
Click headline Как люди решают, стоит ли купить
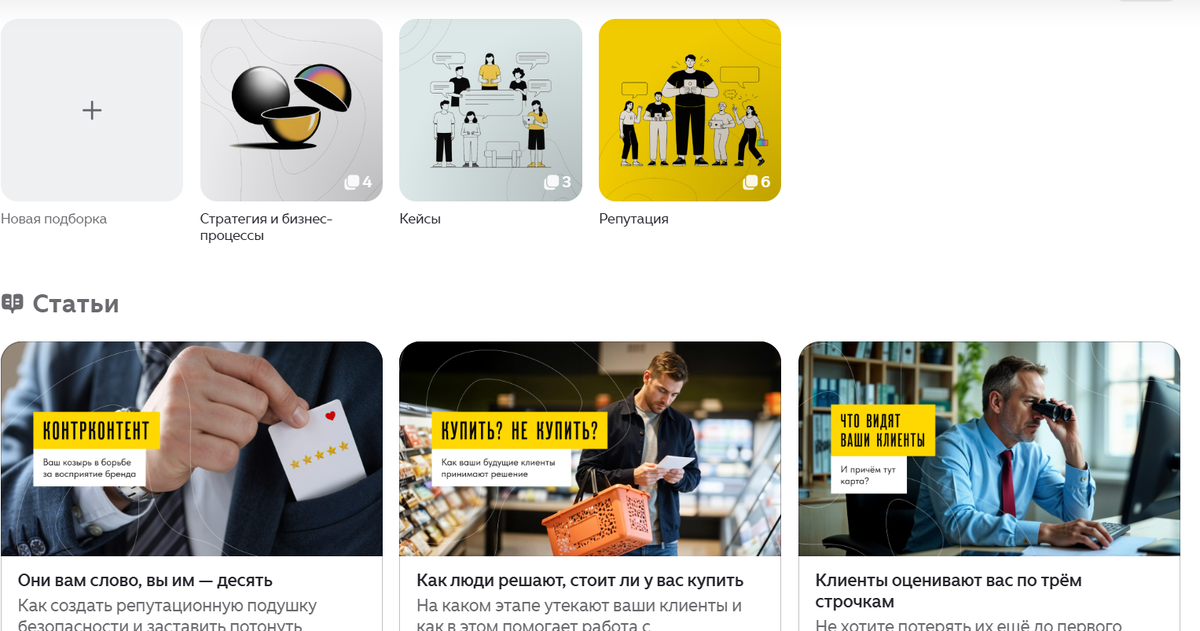click(x=580, y=580)
